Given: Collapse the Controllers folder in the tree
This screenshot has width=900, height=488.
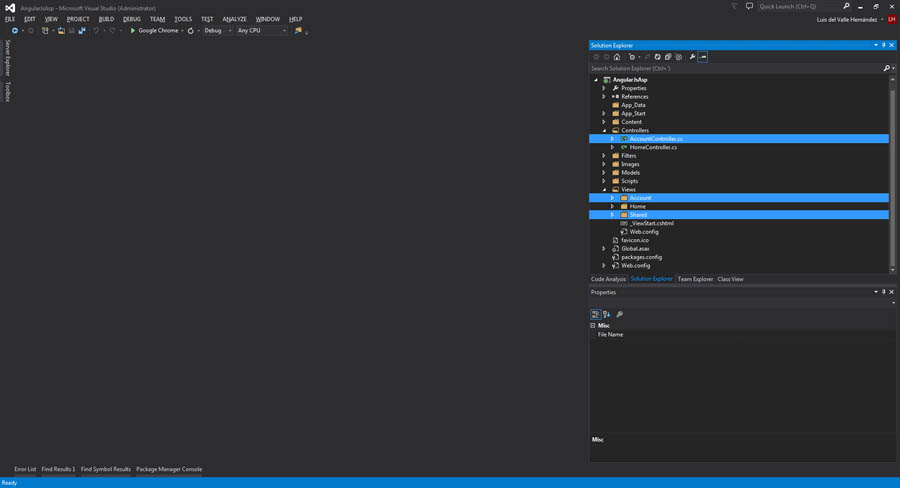Looking at the screenshot, I should pos(605,130).
